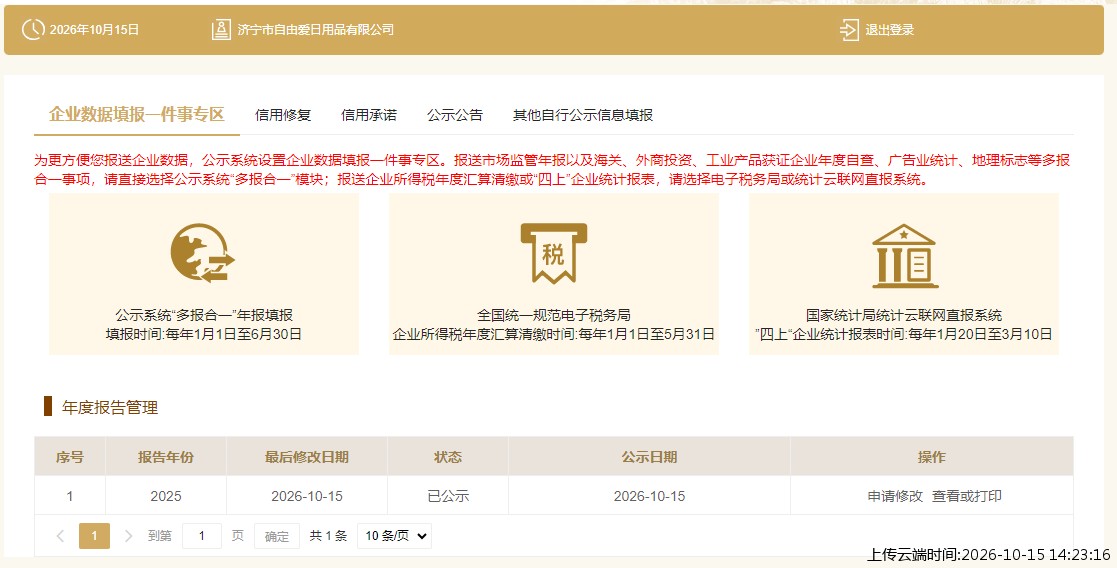Select page 1 in pagination
Screen dimensions: 1117x568
point(94,536)
